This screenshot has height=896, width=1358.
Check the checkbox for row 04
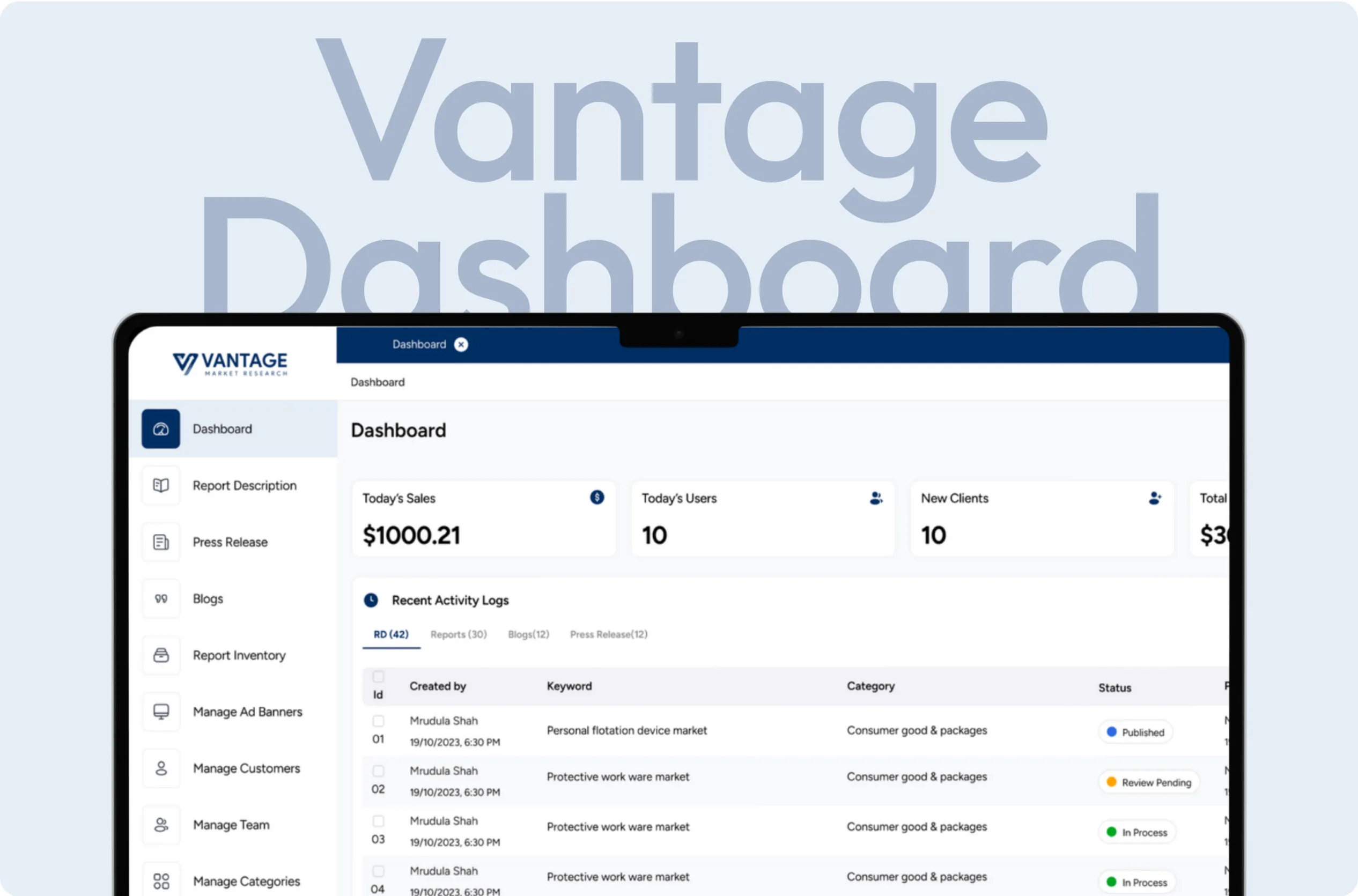point(378,871)
